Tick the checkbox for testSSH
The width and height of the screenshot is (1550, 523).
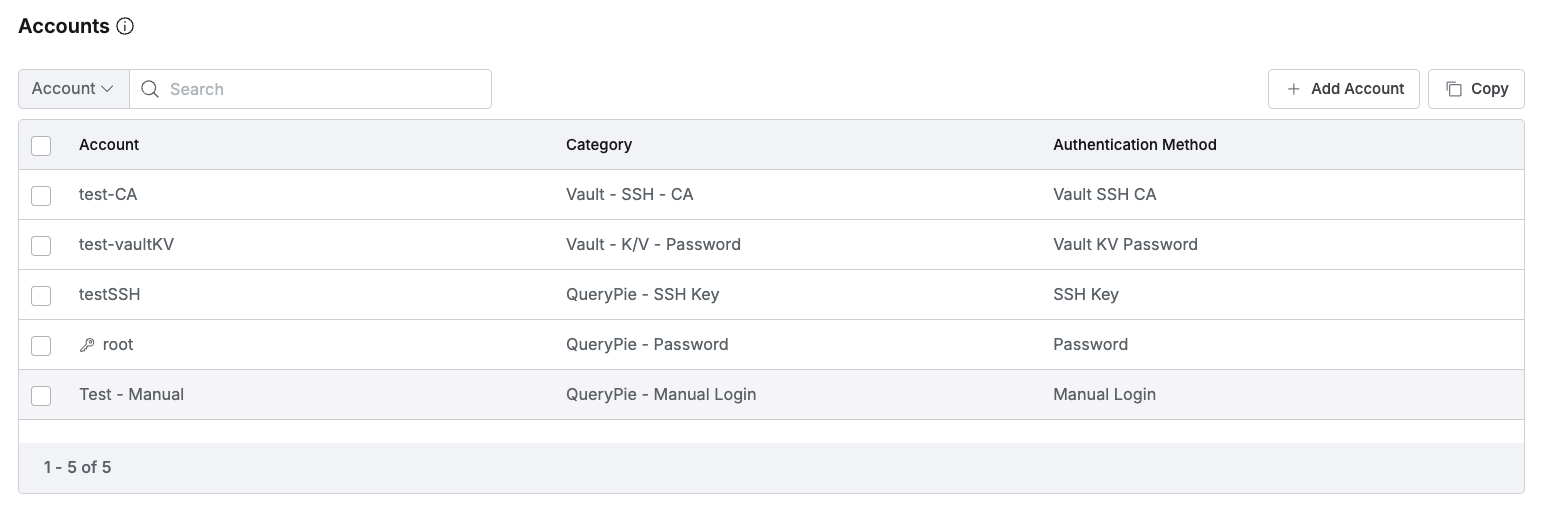pyautogui.click(x=41, y=296)
